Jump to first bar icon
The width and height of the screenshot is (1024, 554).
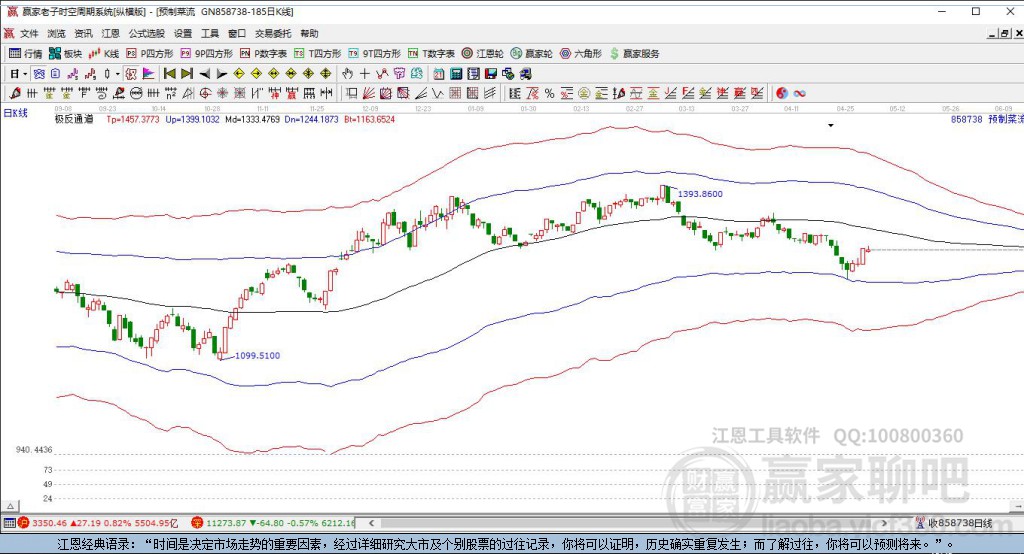click(x=170, y=74)
